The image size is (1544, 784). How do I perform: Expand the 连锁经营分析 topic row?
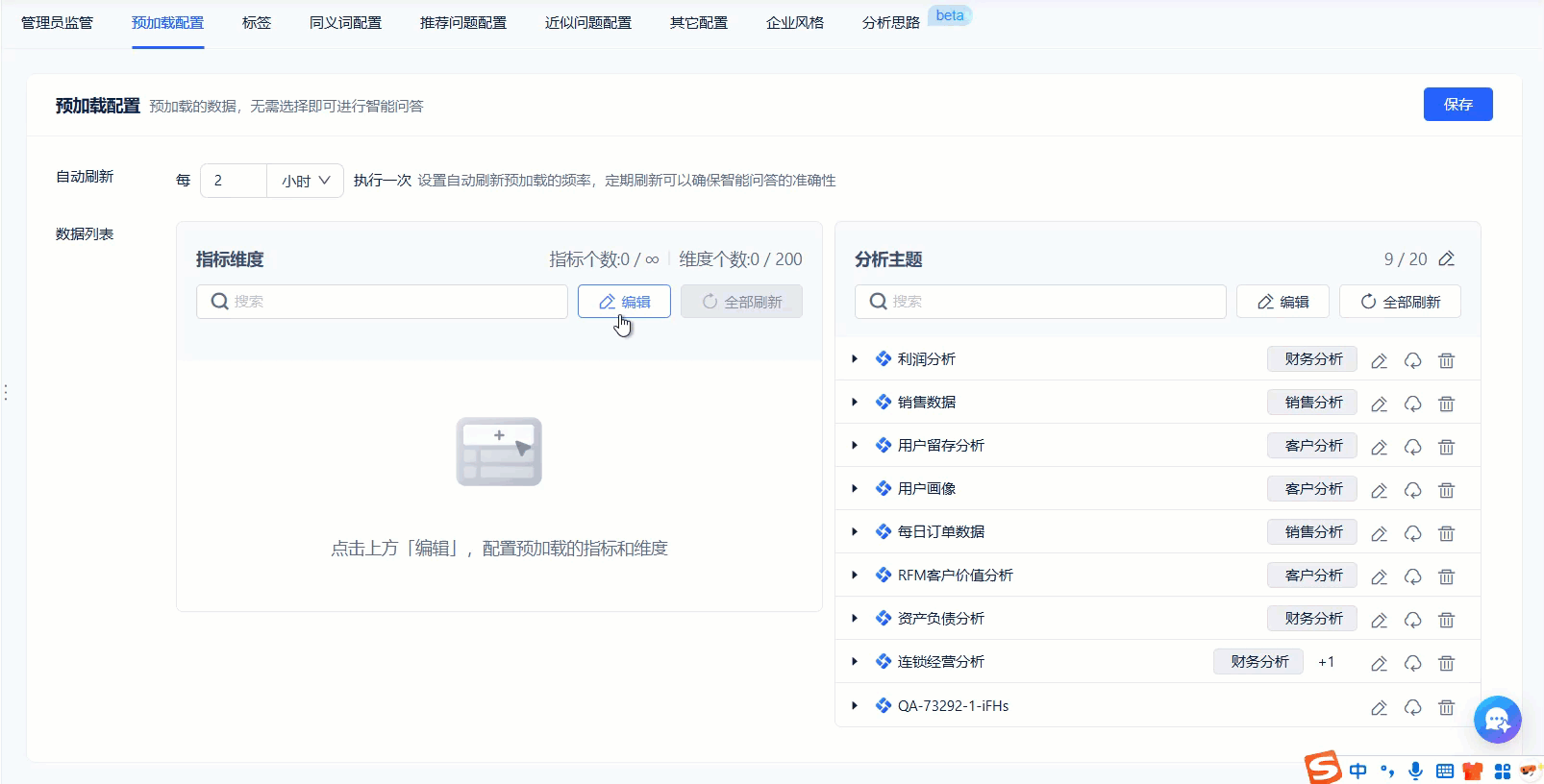click(855, 661)
